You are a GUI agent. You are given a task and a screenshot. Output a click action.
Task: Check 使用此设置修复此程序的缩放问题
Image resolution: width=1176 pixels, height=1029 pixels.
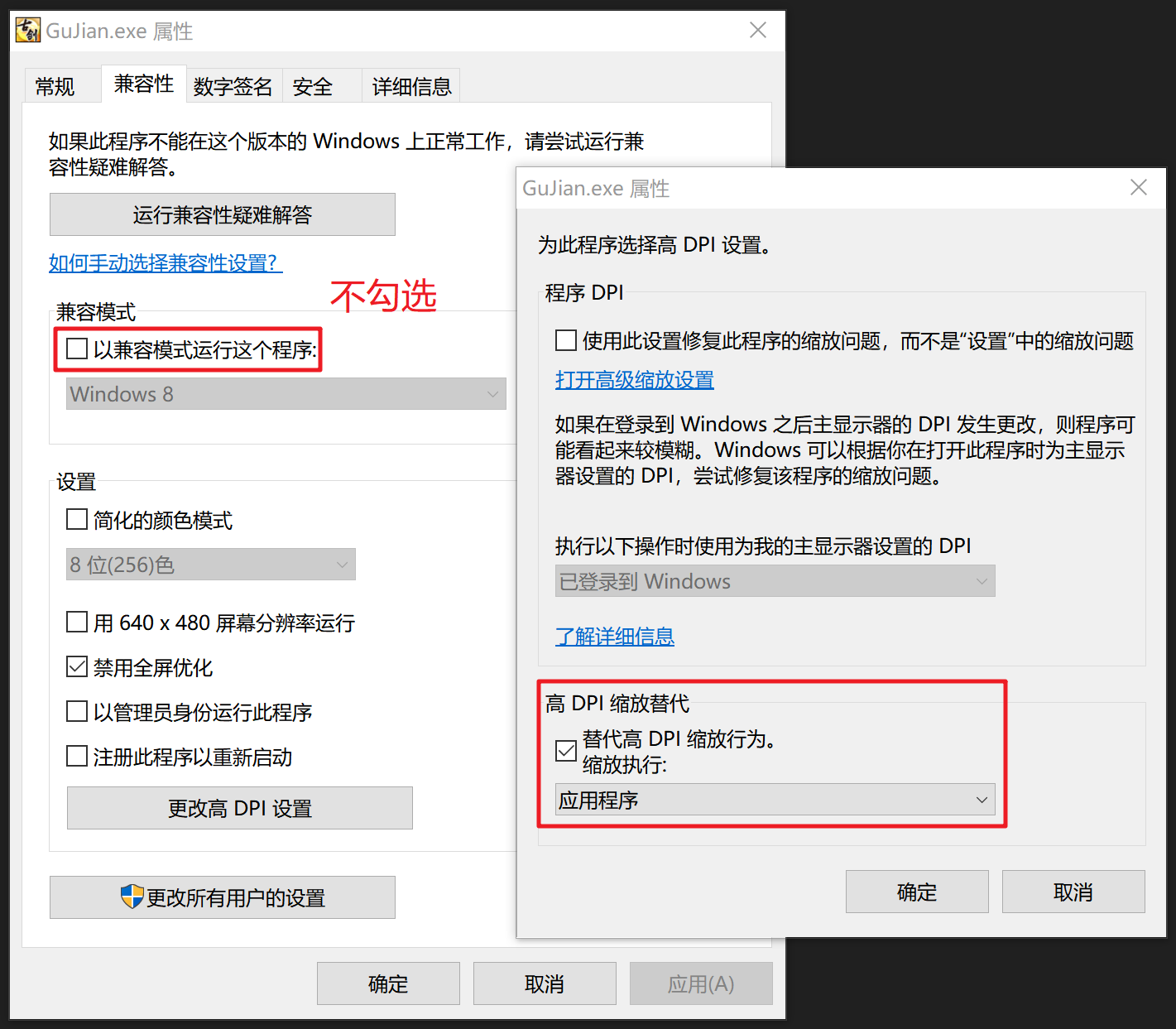[x=565, y=339]
